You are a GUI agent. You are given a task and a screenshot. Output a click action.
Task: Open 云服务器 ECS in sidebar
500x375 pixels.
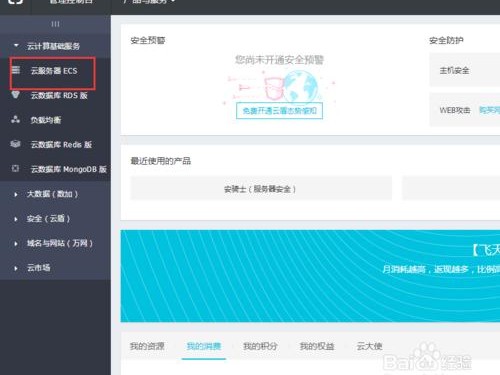tap(53, 71)
